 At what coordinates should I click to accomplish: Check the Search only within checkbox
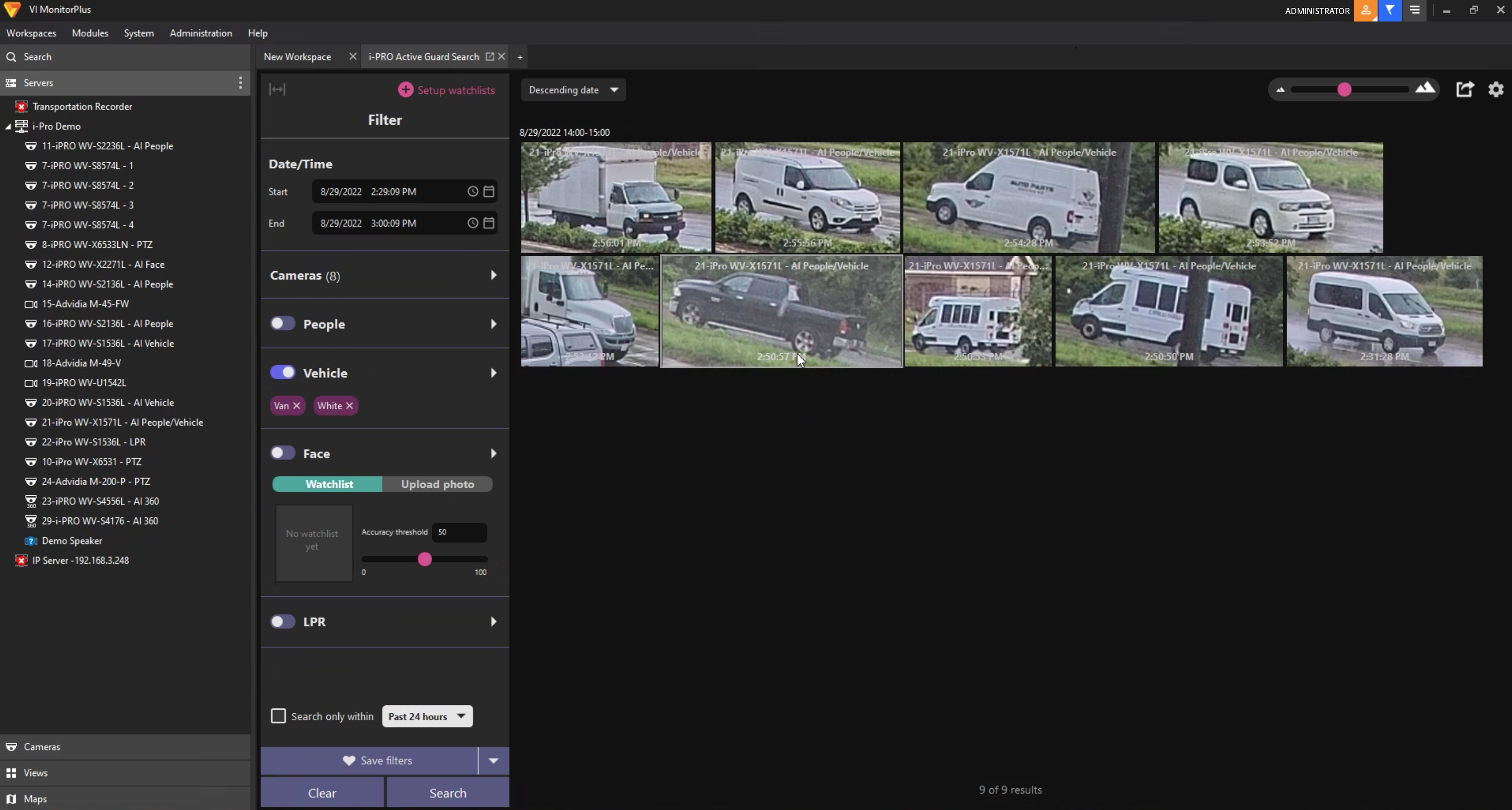[x=278, y=716]
